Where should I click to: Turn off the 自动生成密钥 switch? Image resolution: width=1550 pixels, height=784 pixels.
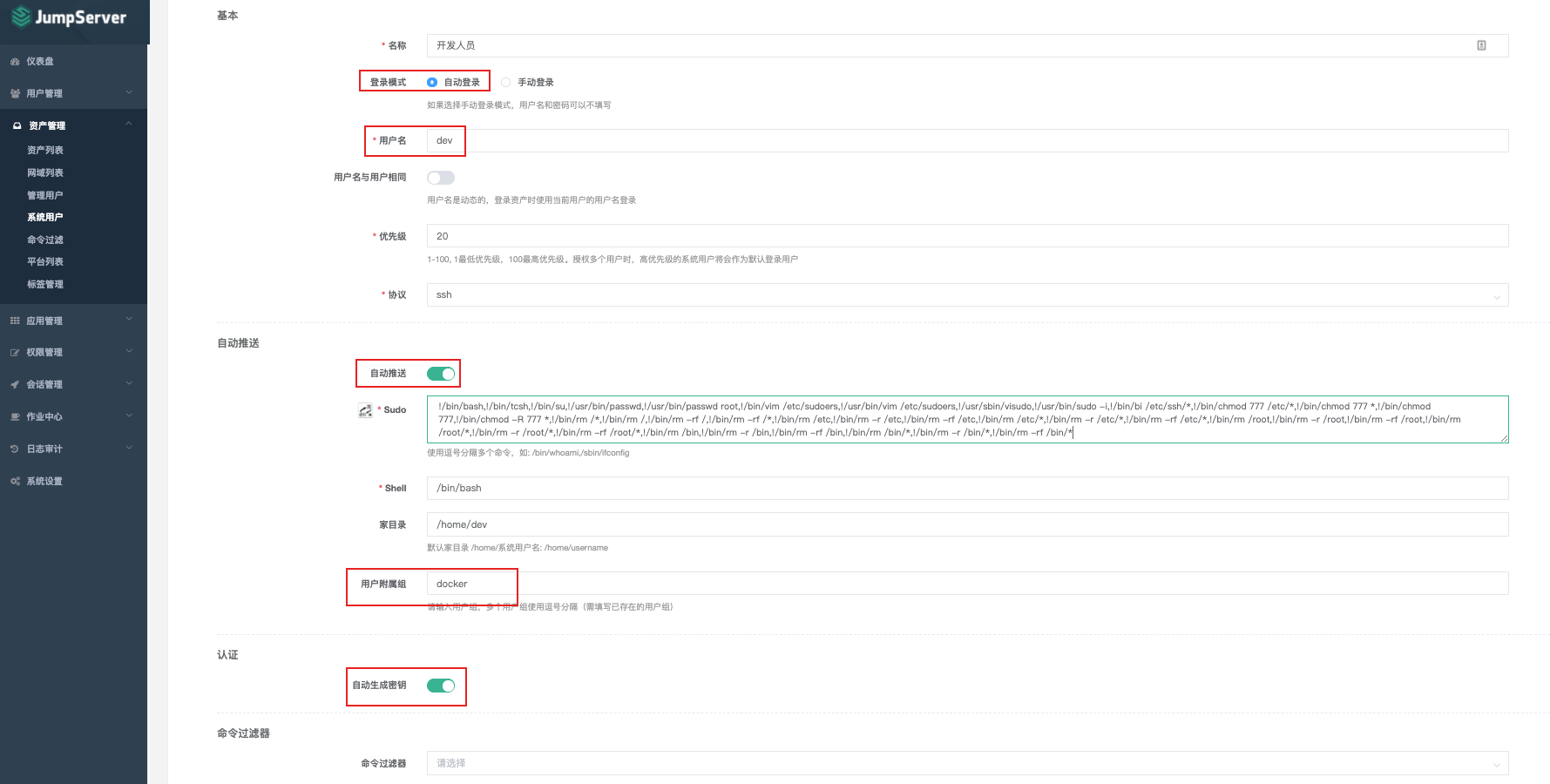coord(441,686)
